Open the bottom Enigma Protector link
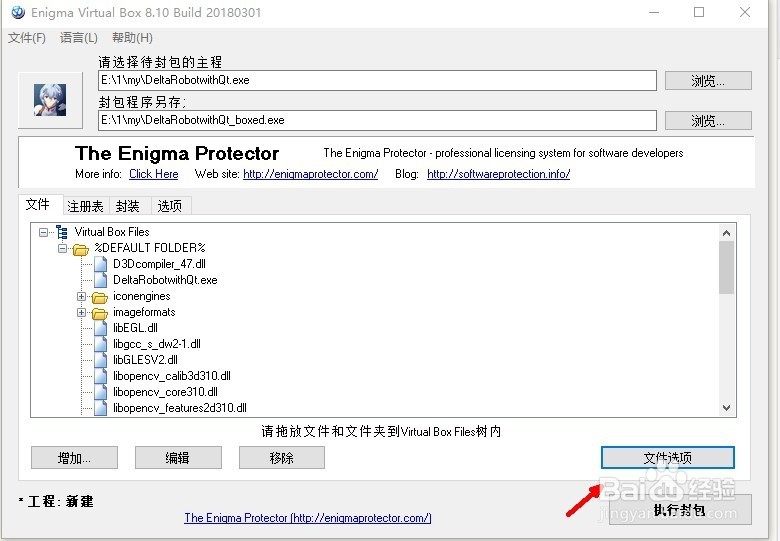This screenshot has width=780, height=541. coord(308,518)
